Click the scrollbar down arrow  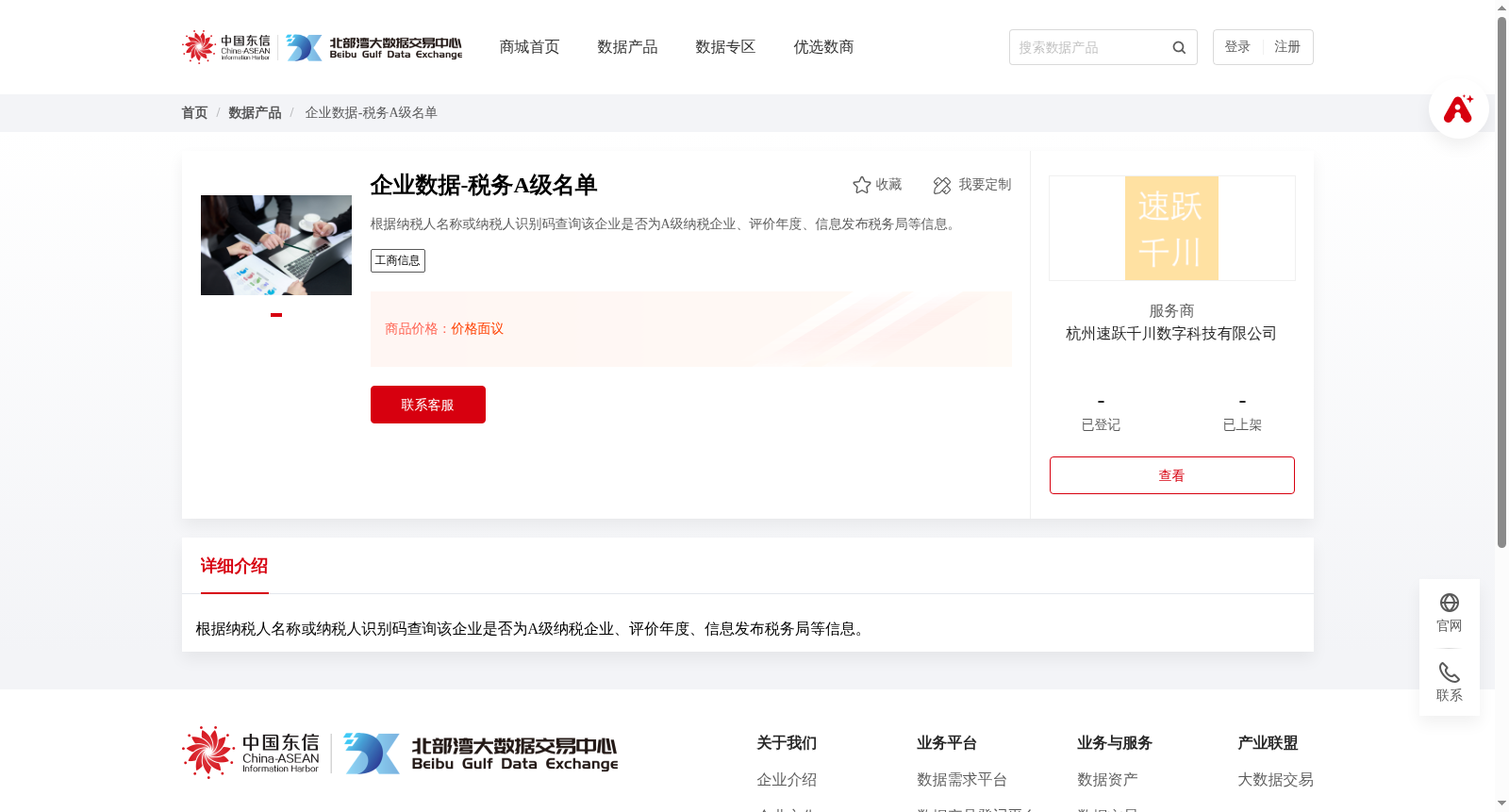coord(1501,804)
